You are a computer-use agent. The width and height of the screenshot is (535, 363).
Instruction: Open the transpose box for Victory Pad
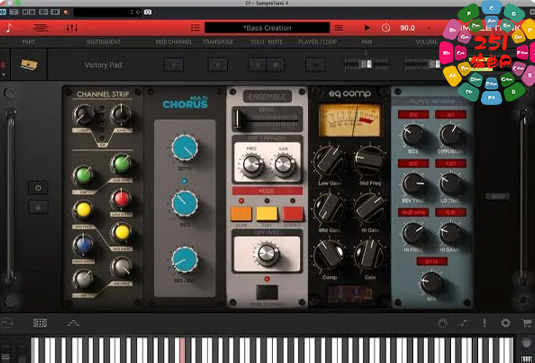(218, 64)
